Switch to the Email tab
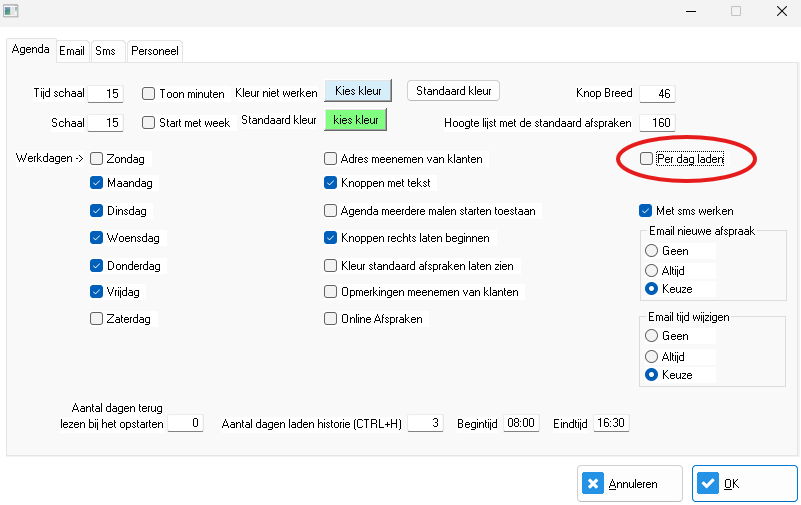The height and width of the screenshot is (505, 801). (x=72, y=50)
